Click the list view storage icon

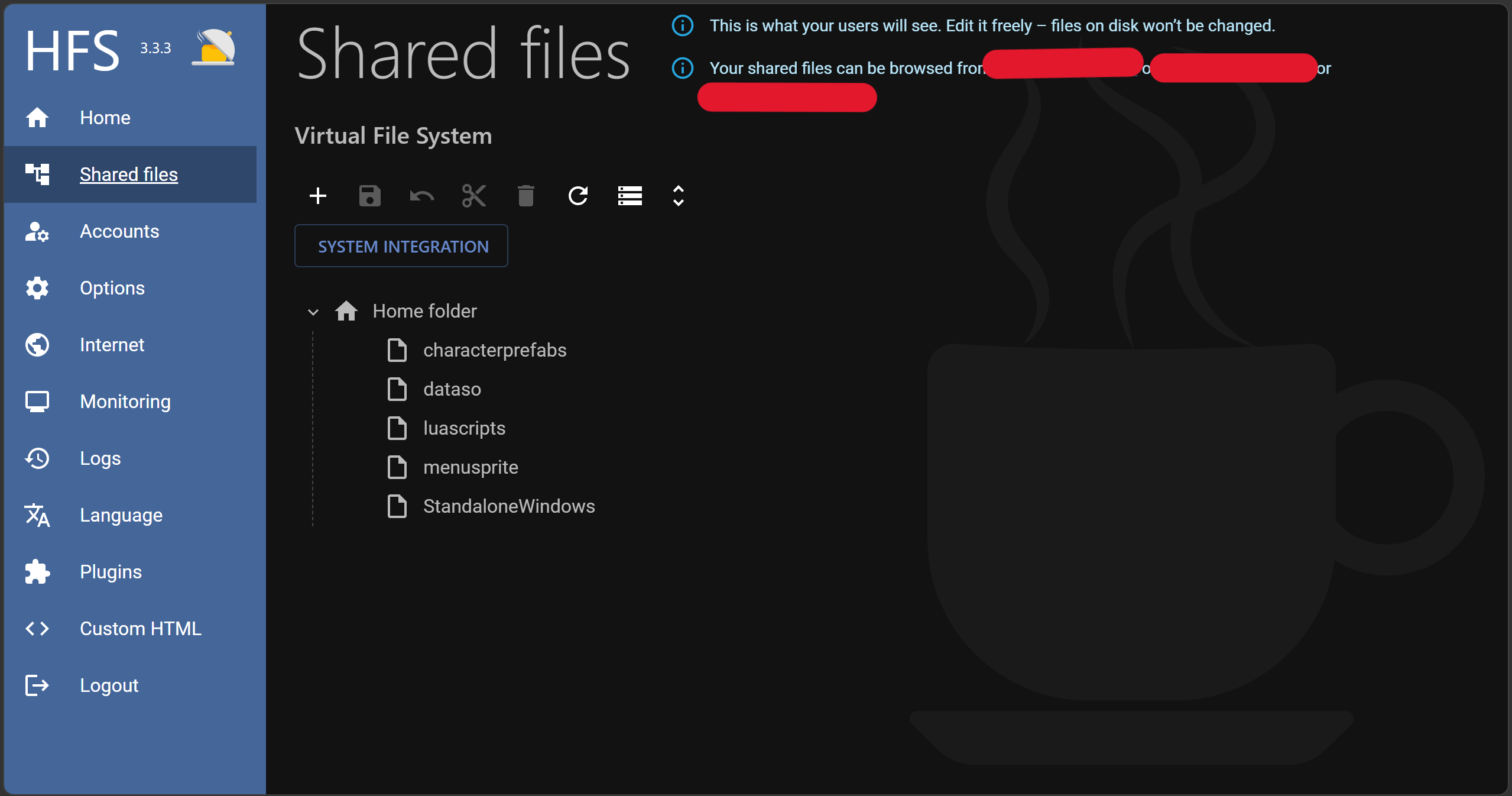point(630,196)
